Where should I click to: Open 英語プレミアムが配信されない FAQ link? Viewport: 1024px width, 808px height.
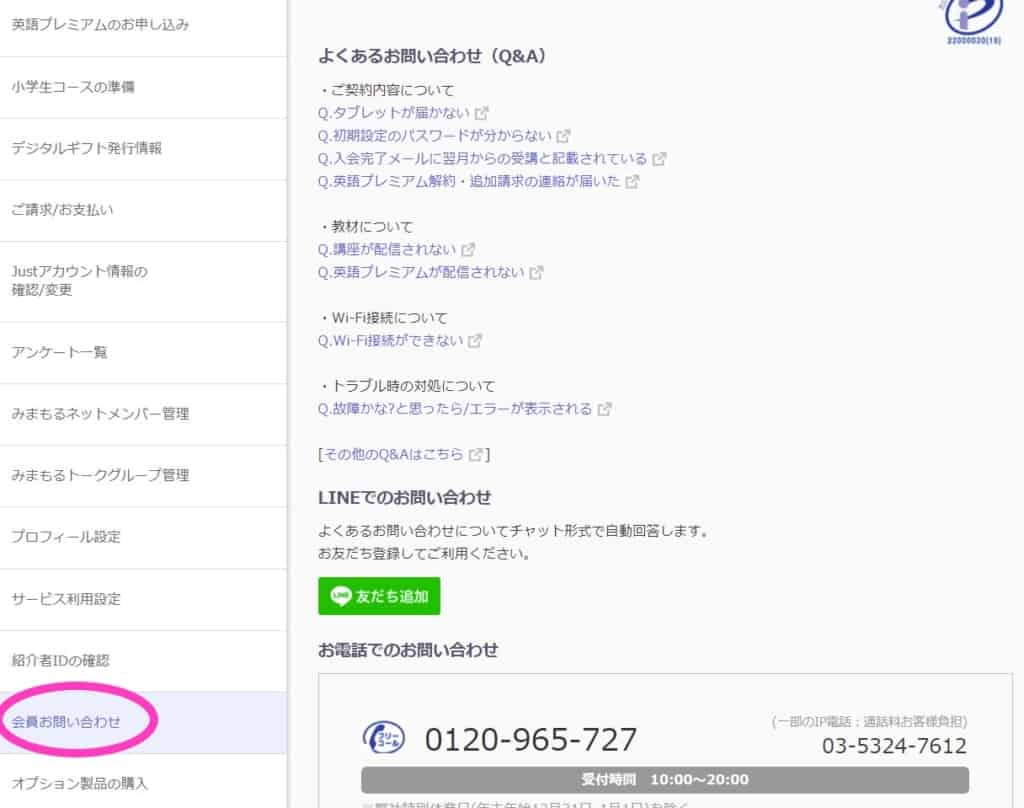coord(421,272)
